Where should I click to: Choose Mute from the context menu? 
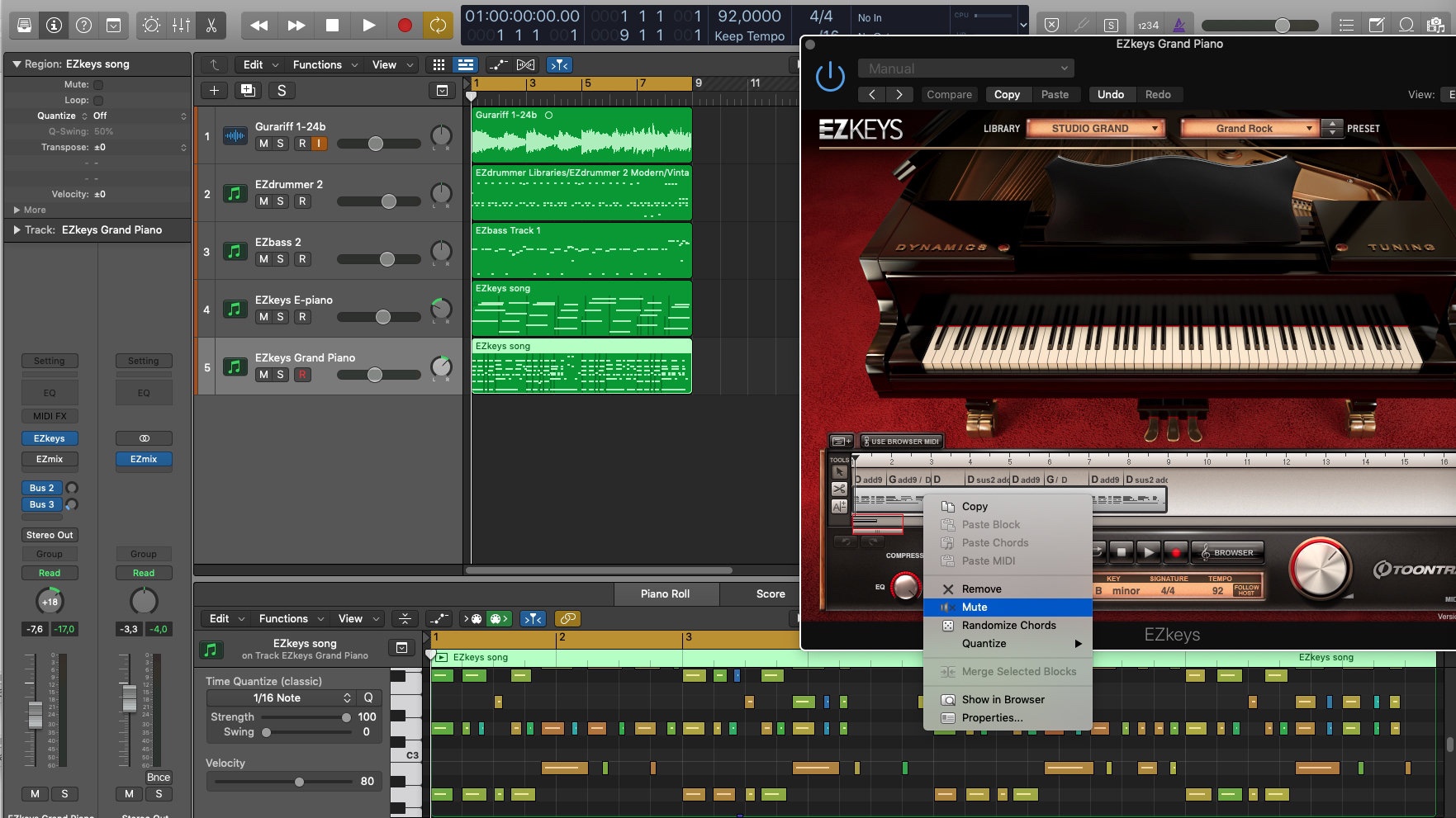pos(975,608)
